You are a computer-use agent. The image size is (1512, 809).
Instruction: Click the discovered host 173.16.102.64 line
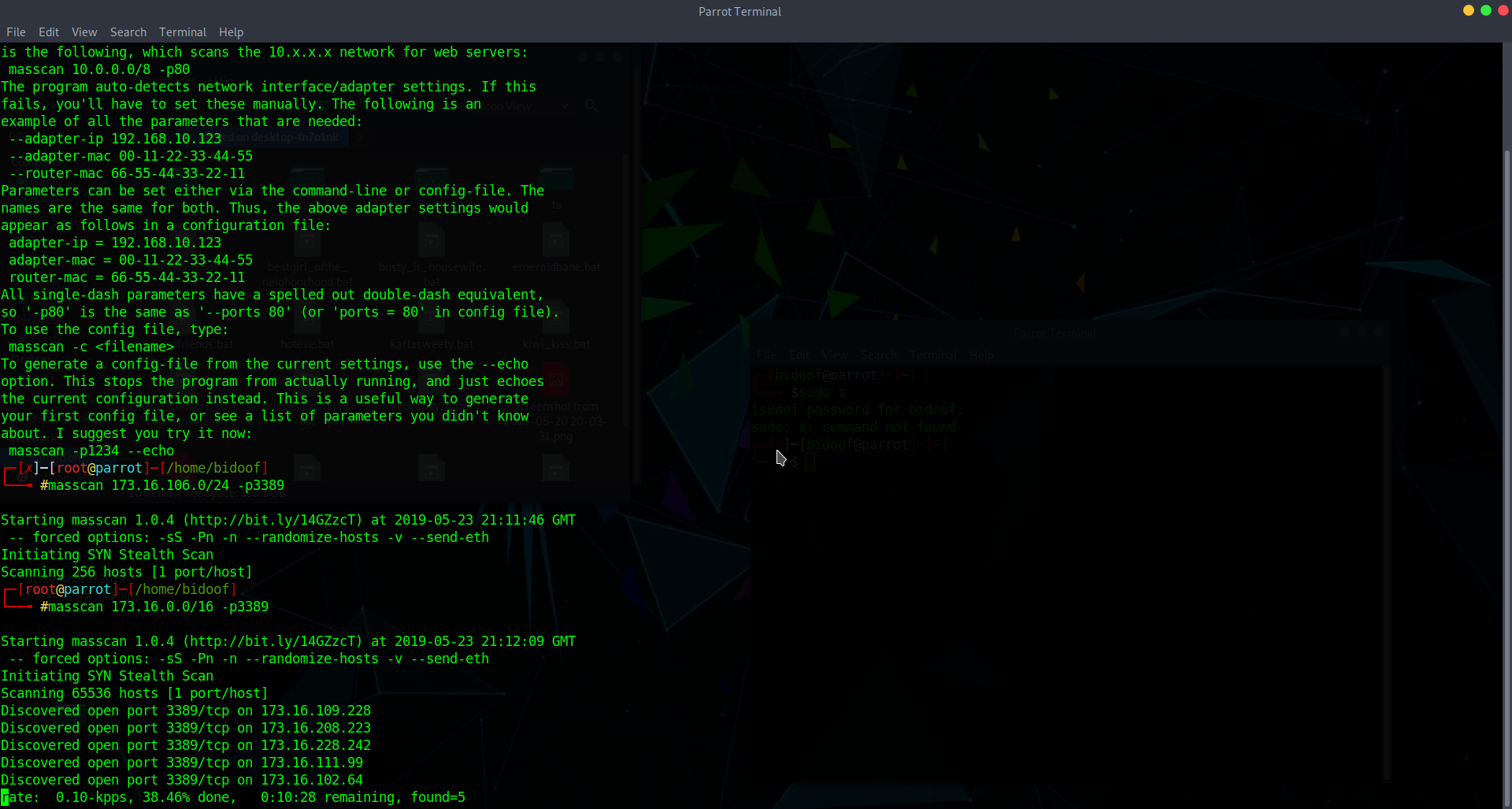pyautogui.click(x=182, y=780)
